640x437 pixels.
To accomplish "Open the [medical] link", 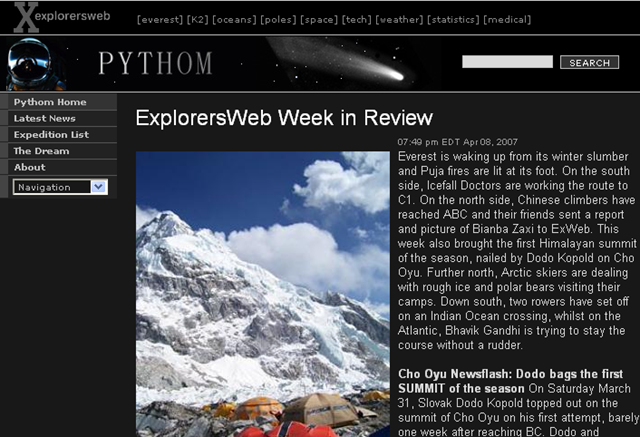I will [507, 20].
